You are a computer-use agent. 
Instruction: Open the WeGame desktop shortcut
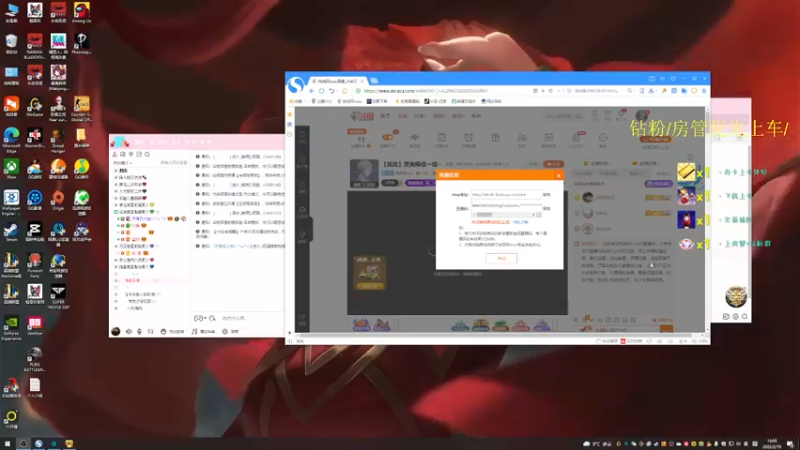[35, 106]
